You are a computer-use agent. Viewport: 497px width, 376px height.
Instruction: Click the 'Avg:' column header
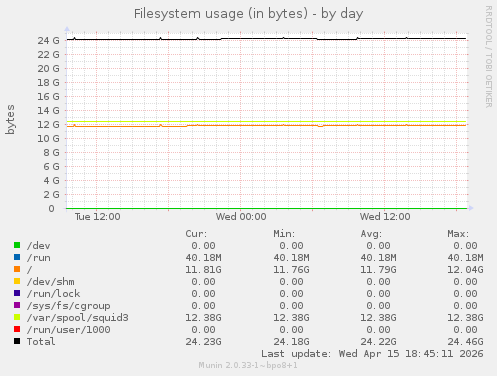tap(371, 234)
